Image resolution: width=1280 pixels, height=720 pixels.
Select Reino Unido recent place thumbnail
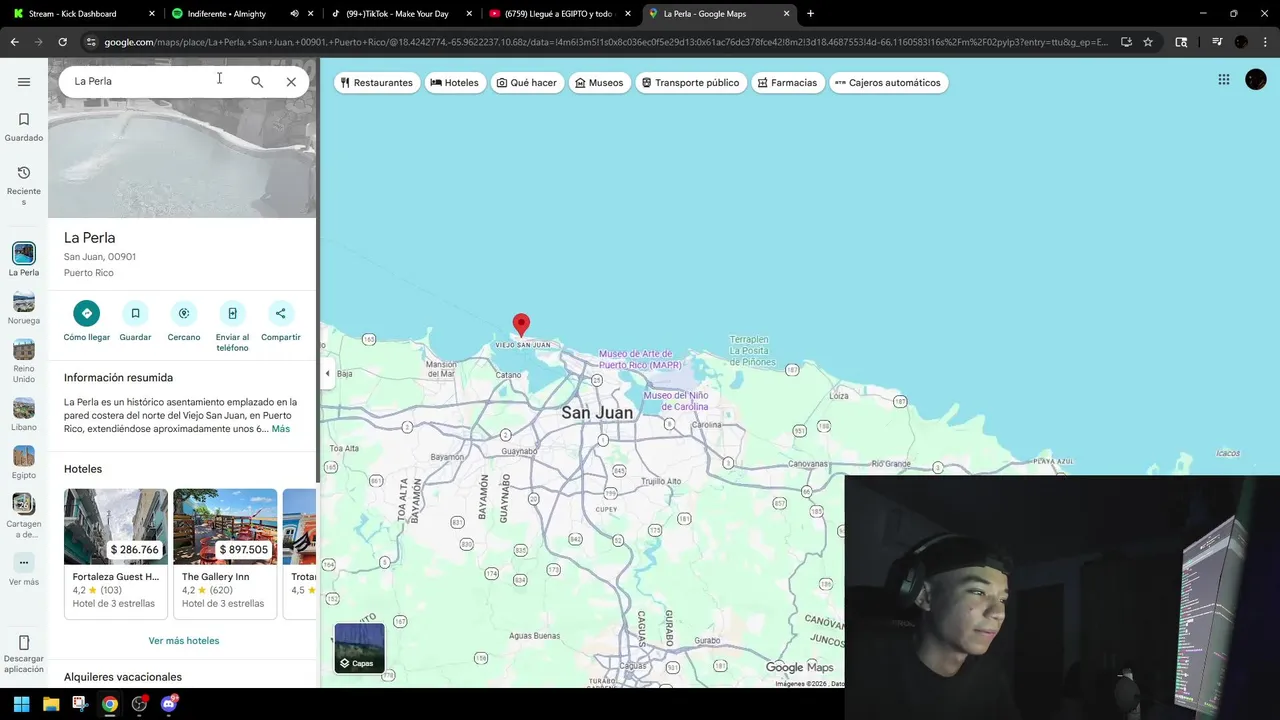pyautogui.click(x=24, y=361)
